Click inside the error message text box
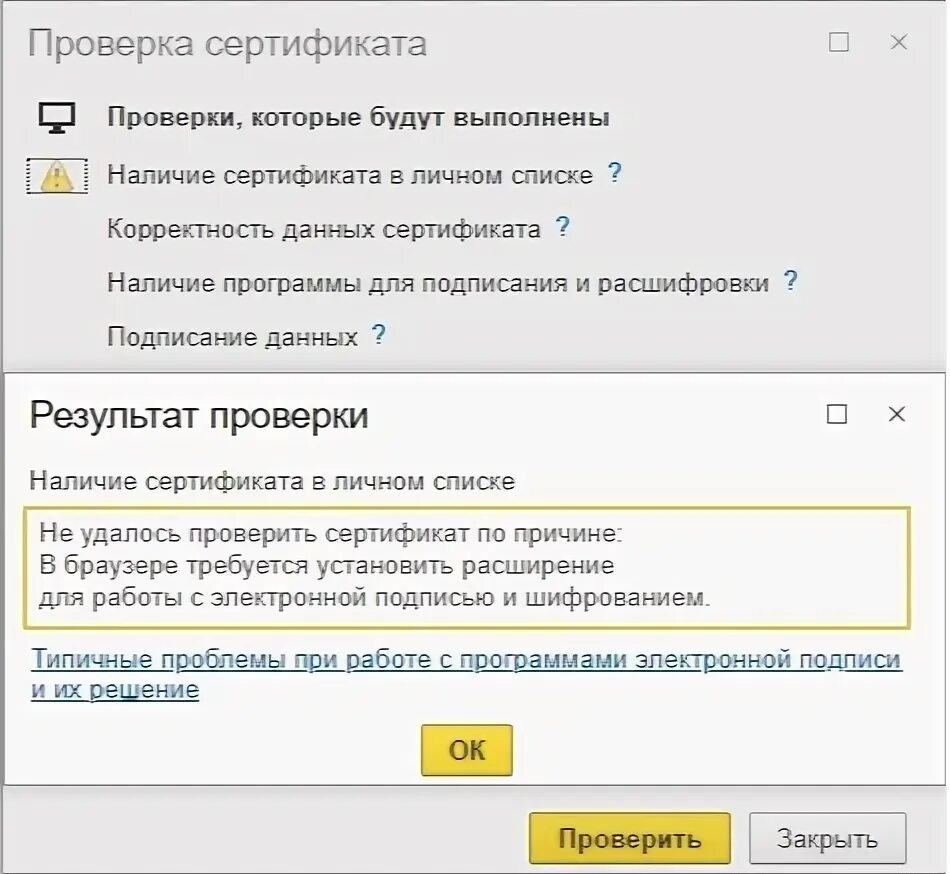 pos(467,568)
